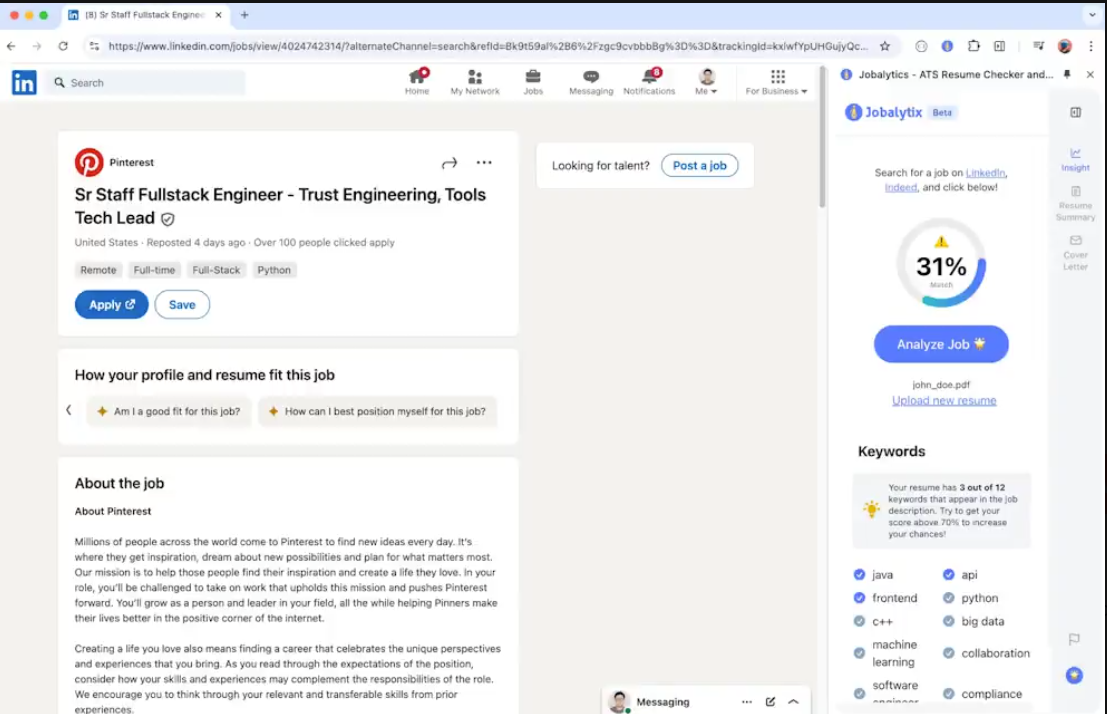Toggle the Jobalytix panel layout icon
The height and width of the screenshot is (714, 1107).
(1075, 112)
